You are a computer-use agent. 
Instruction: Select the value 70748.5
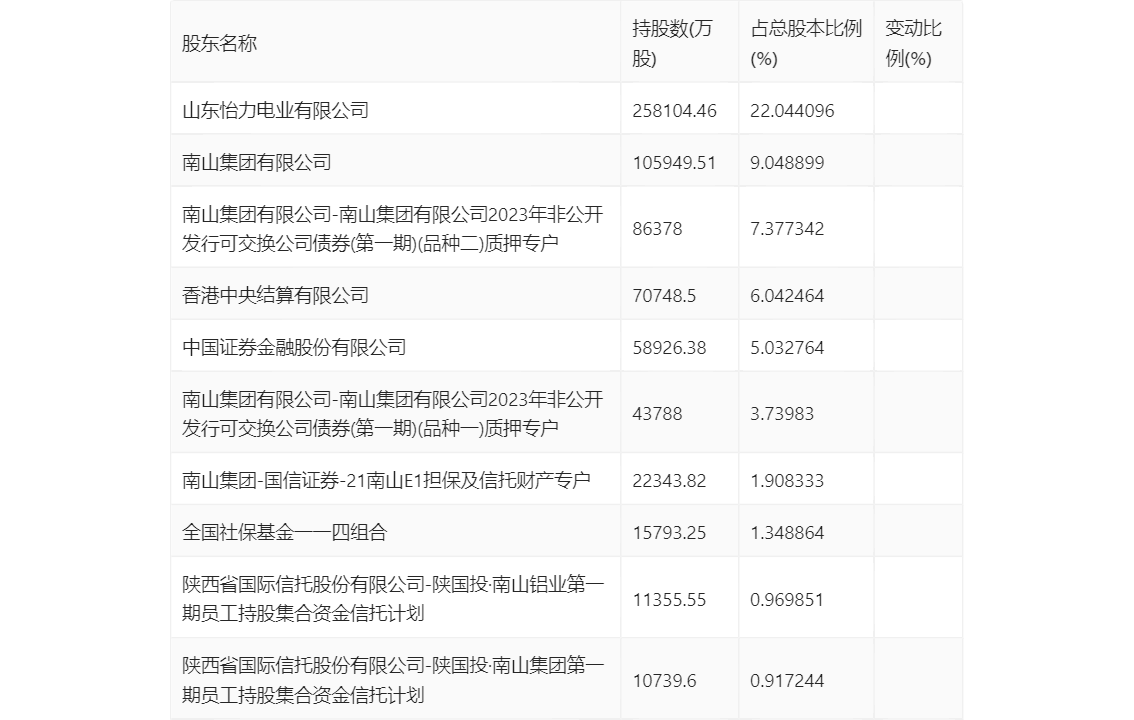click(664, 296)
